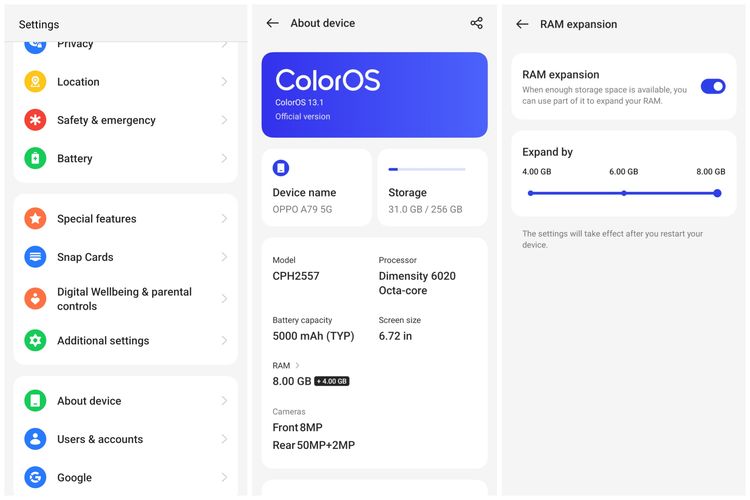The image size is (750, 500).
Task: Open the chevron next to Users & accounts
Action: 224,439
